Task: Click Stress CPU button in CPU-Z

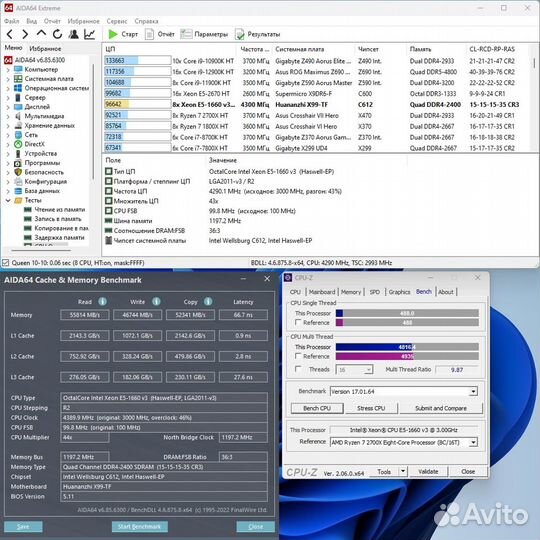Action: (x=371, y=408)
